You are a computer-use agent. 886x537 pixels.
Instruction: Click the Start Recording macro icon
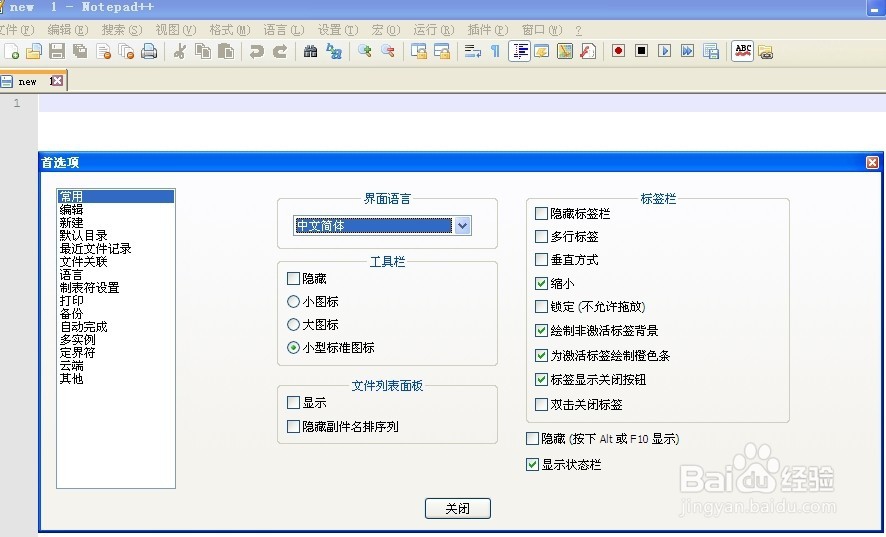tap(618, 51)
